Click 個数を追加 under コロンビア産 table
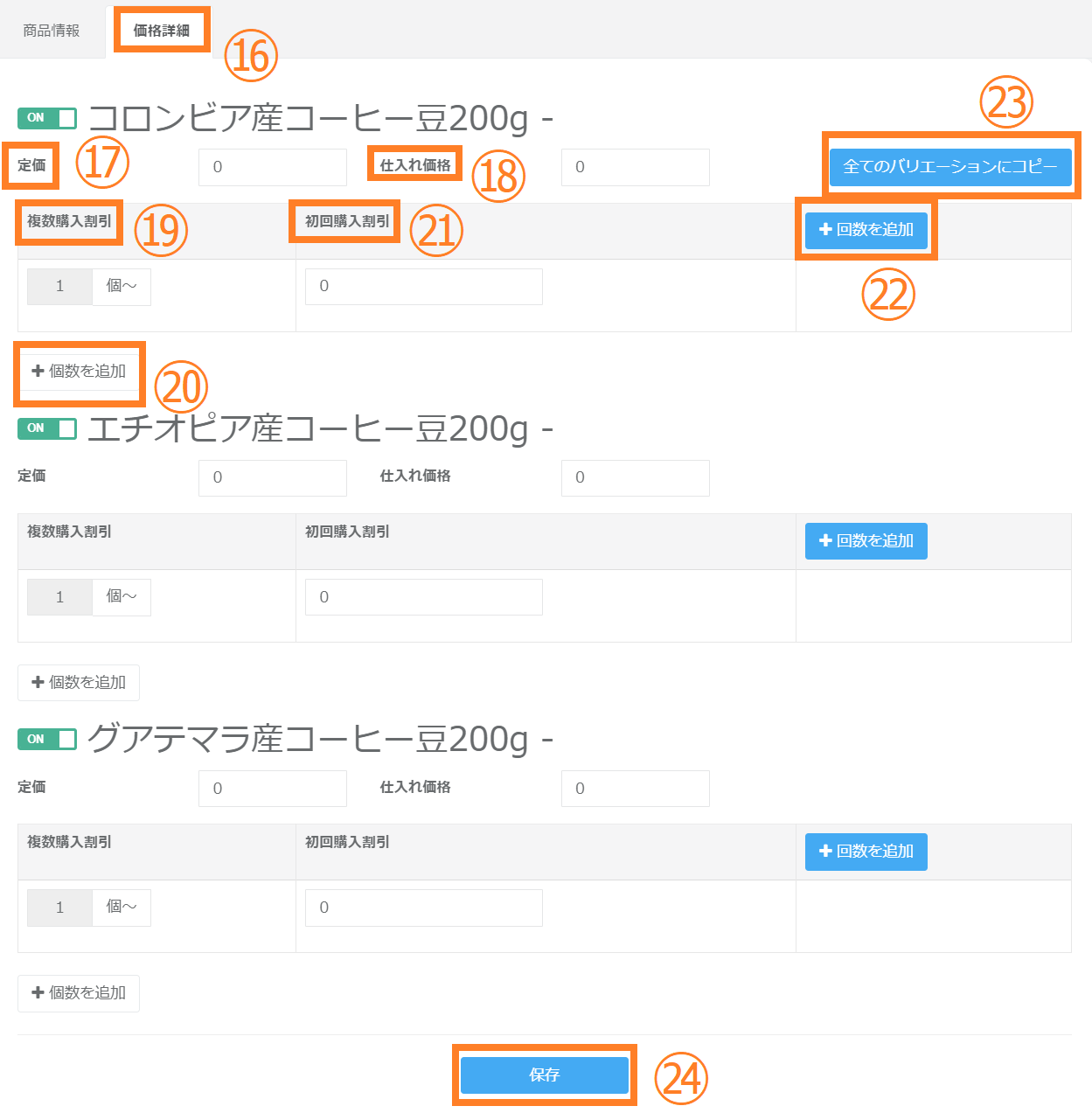 tap(79, 372)
